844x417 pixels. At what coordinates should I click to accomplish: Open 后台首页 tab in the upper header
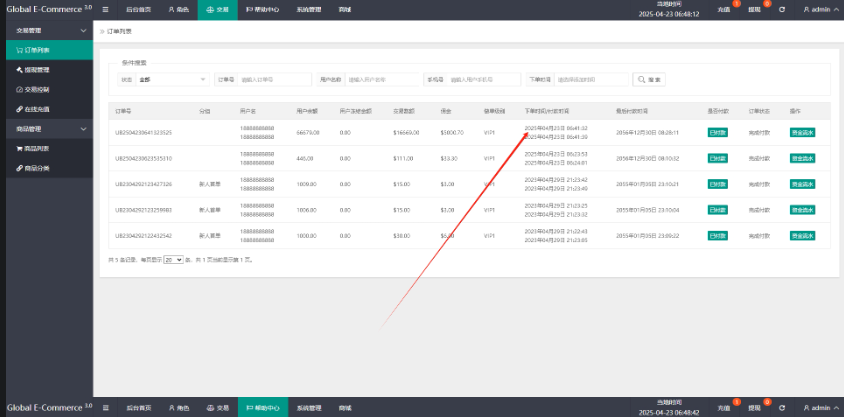point(138,10)
